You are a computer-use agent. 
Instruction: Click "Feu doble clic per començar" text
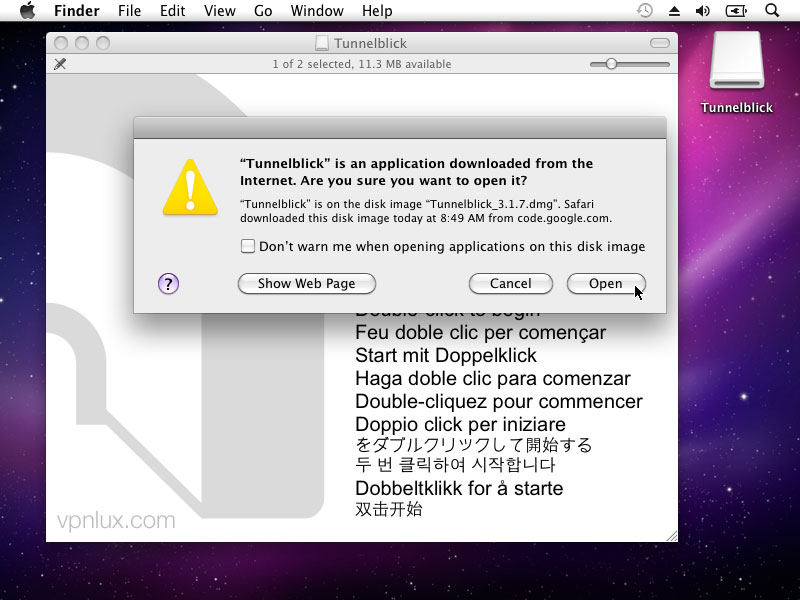pos(481,333)
